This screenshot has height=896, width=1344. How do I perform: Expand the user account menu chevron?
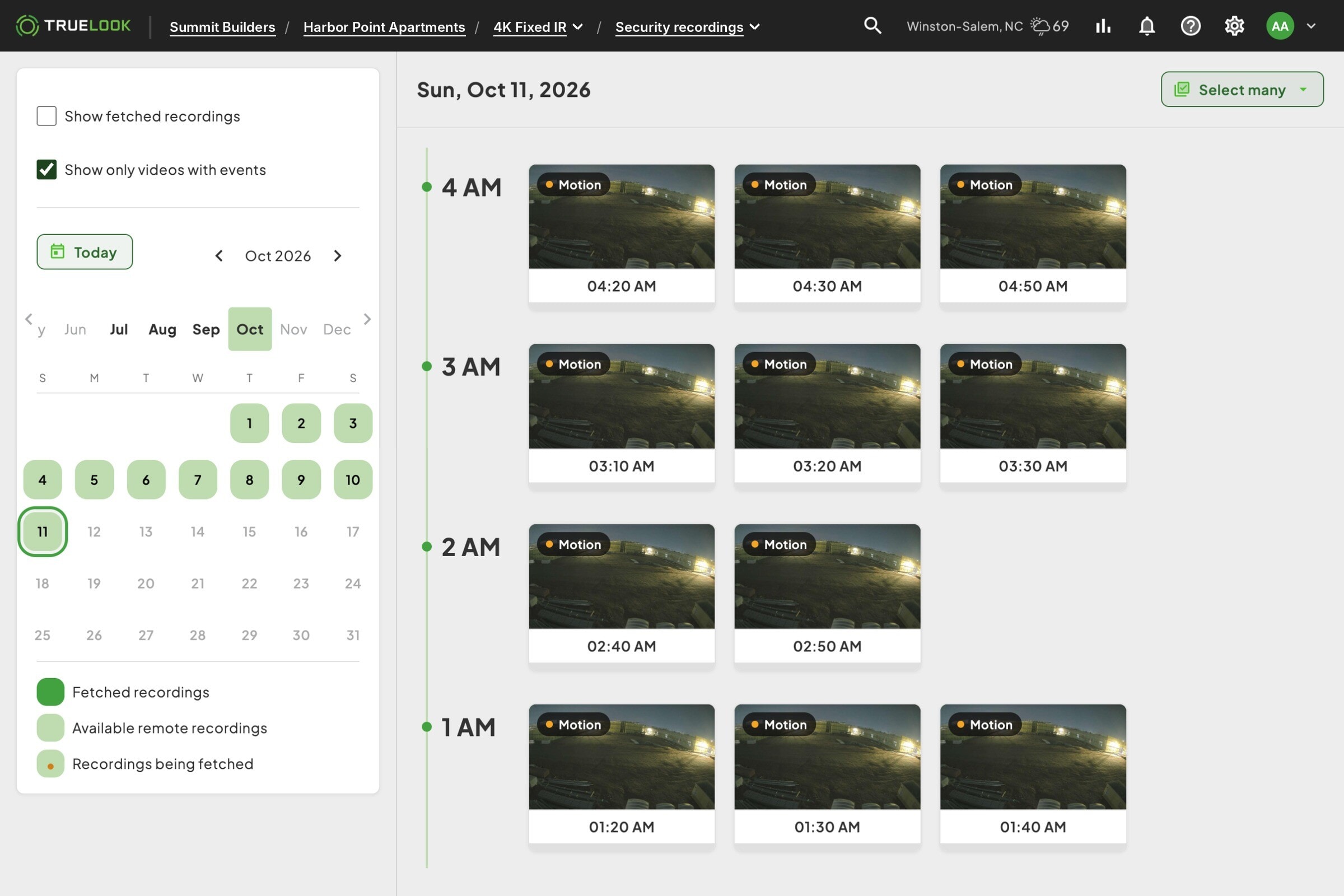click(x=1312, y=26)
